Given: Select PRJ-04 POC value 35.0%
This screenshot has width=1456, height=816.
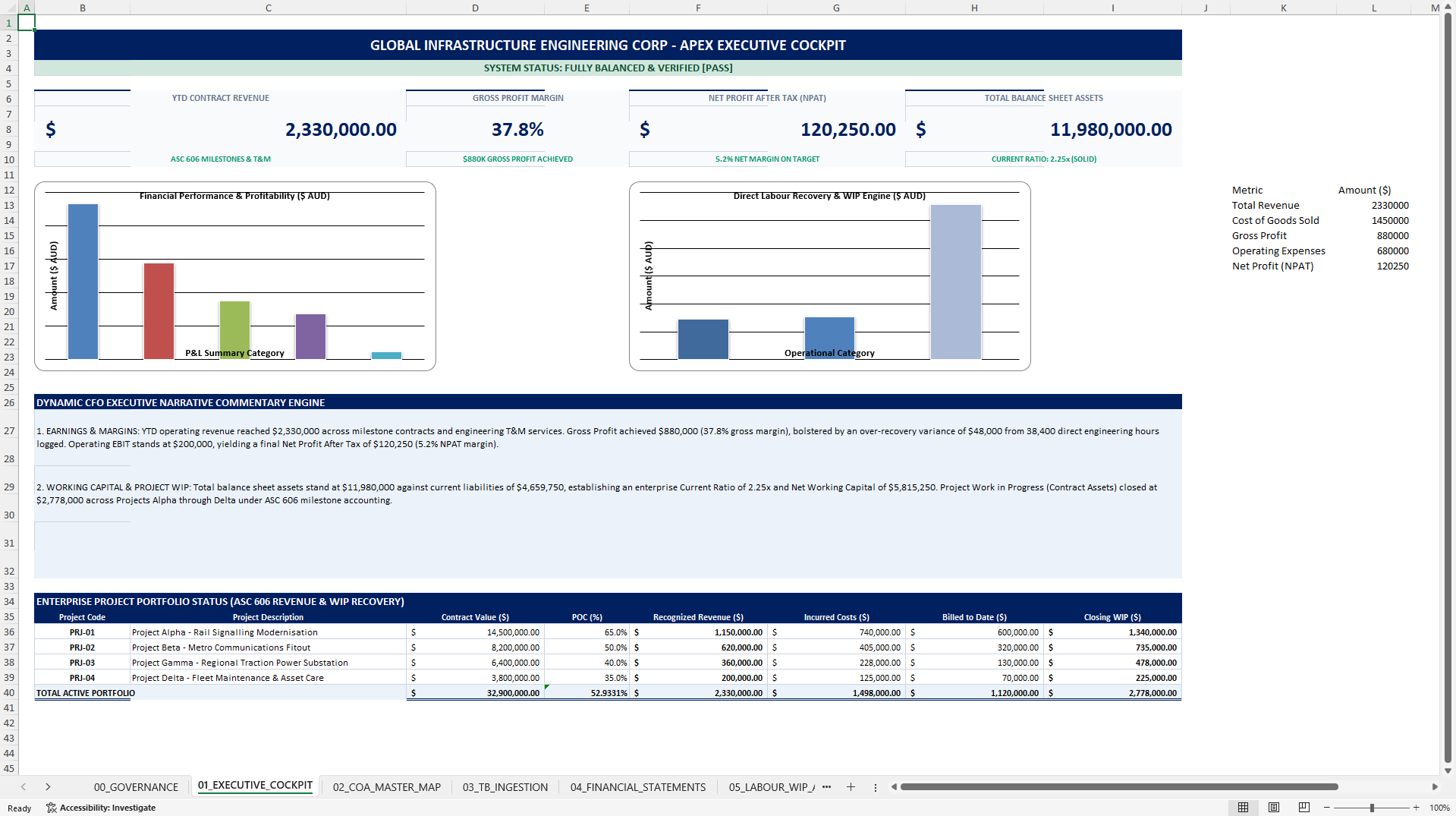Looking at the screenshot, I should 586,678.
